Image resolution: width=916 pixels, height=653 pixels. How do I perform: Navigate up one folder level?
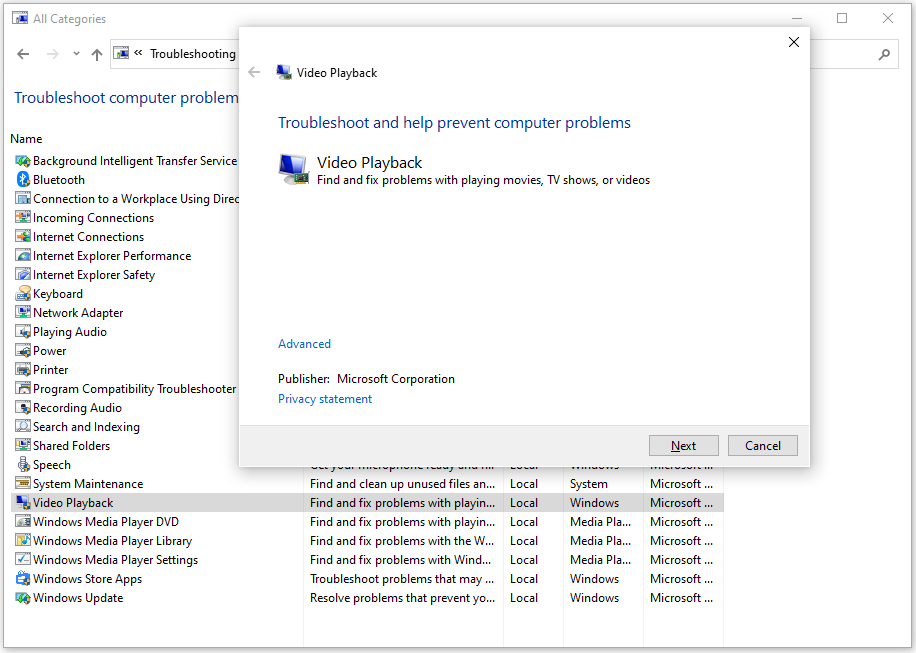pyautogui.click(x=96, y=54)
